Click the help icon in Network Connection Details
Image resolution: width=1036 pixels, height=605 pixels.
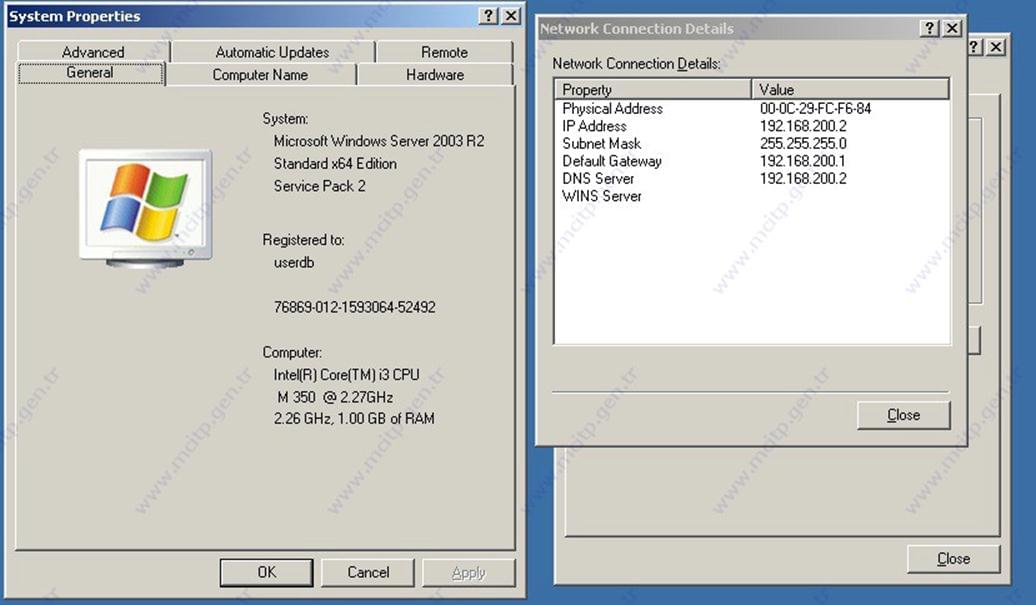930,28
